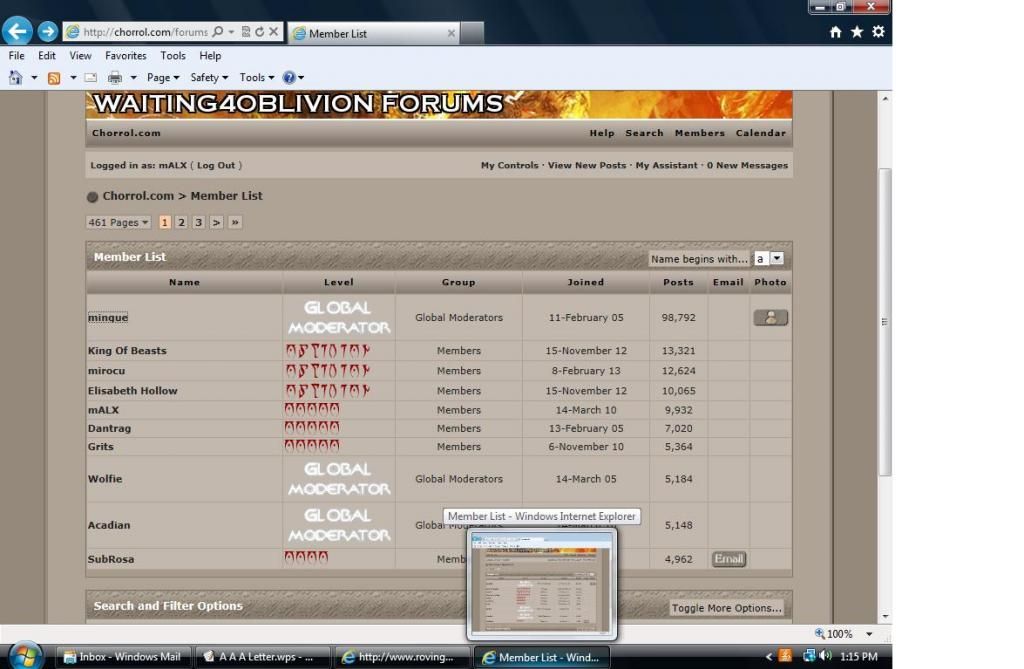Open the forum Calendar link
This screenshot has width=1024, height=669.
click(761, 133)
